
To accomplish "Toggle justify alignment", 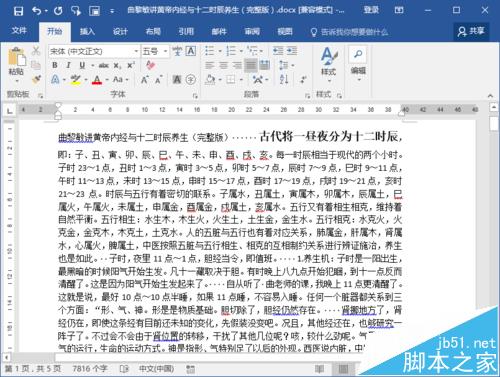I will coord(251,65).
